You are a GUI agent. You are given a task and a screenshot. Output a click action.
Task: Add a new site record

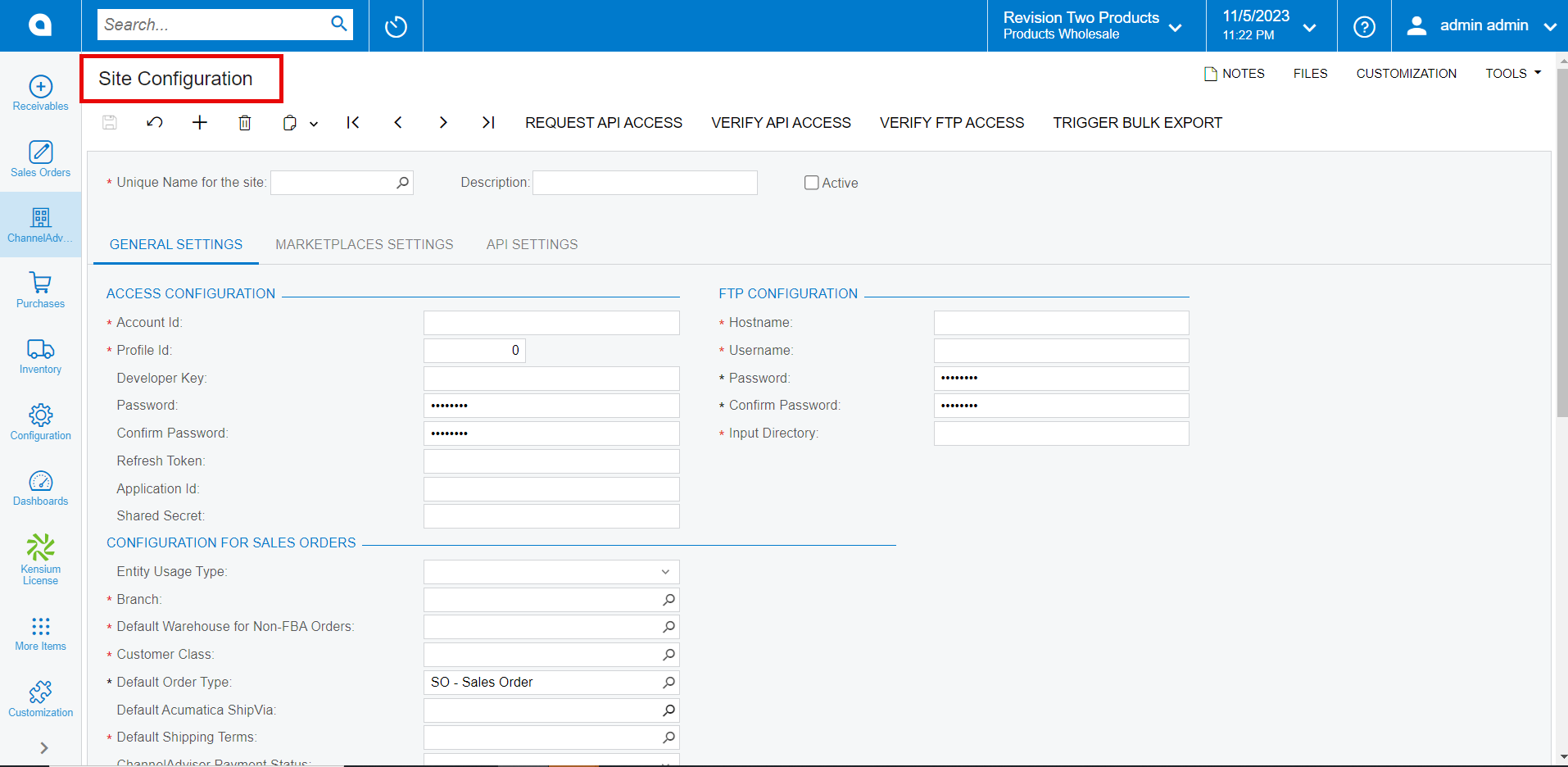199,122
